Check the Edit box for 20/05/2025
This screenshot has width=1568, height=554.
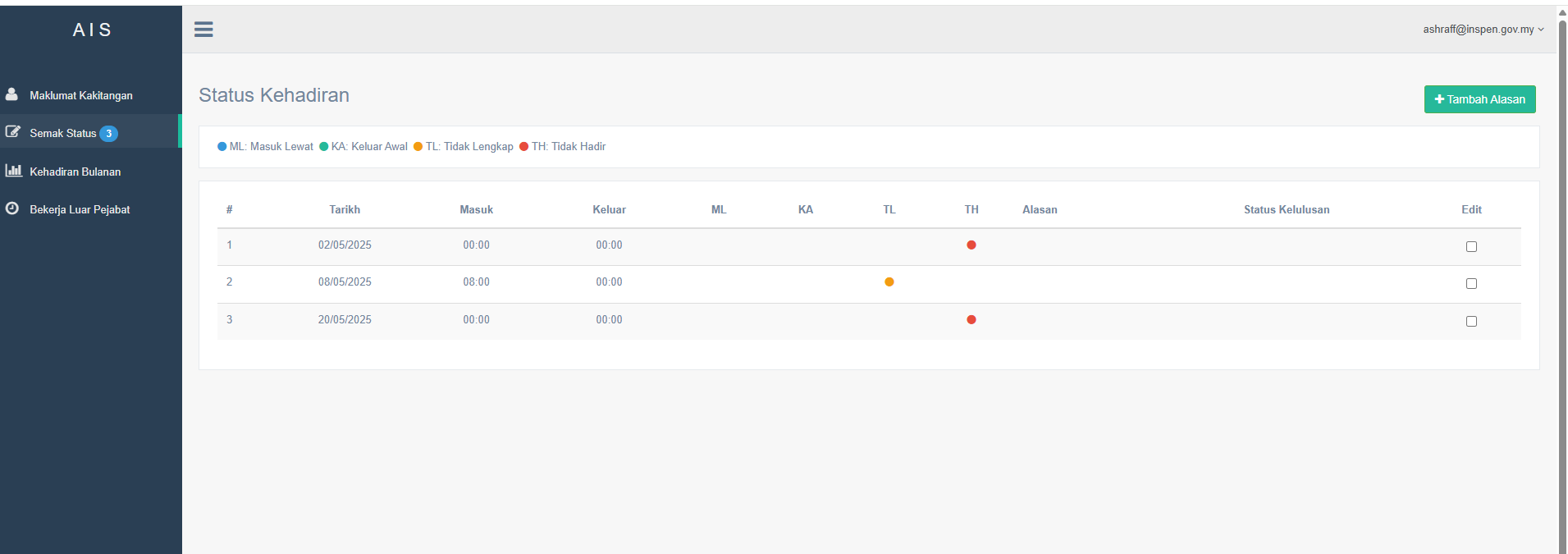1471,322
